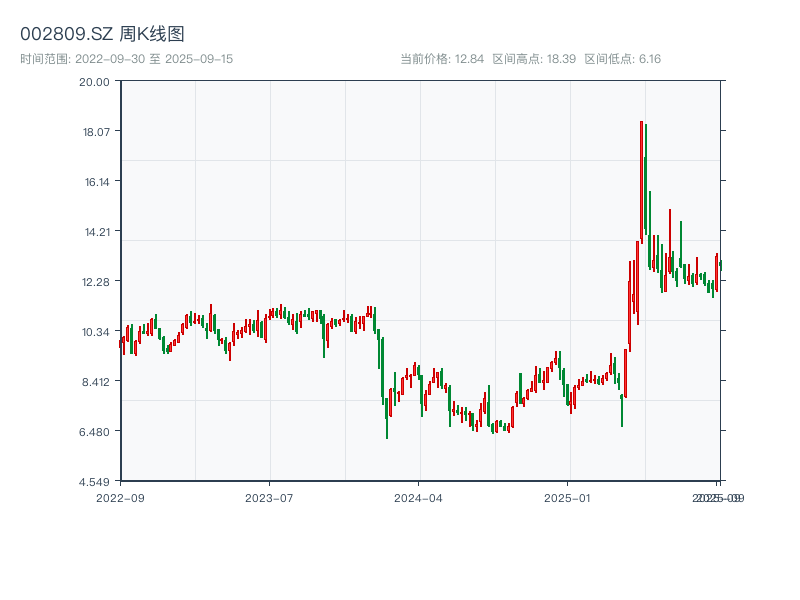Screen dimensions: 800x600
Task: Click the 002809.SZ 周K线图 chart title
Action: [x=102, y=34]
